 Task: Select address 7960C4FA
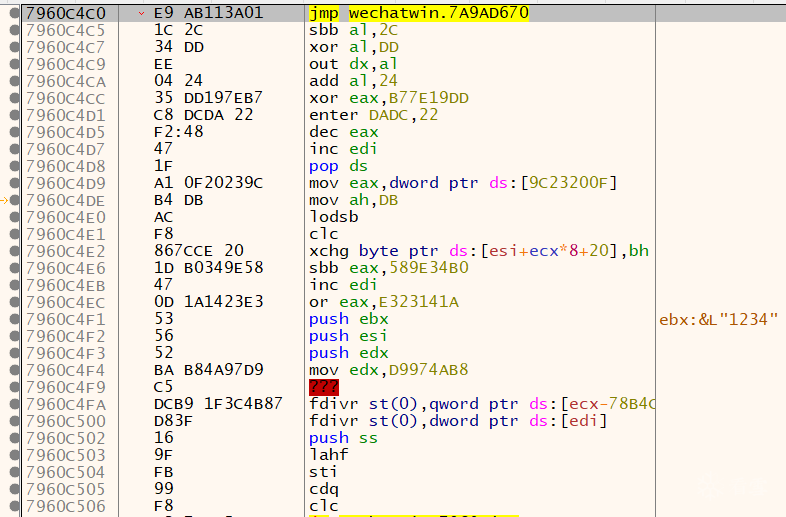coord(65,405)
